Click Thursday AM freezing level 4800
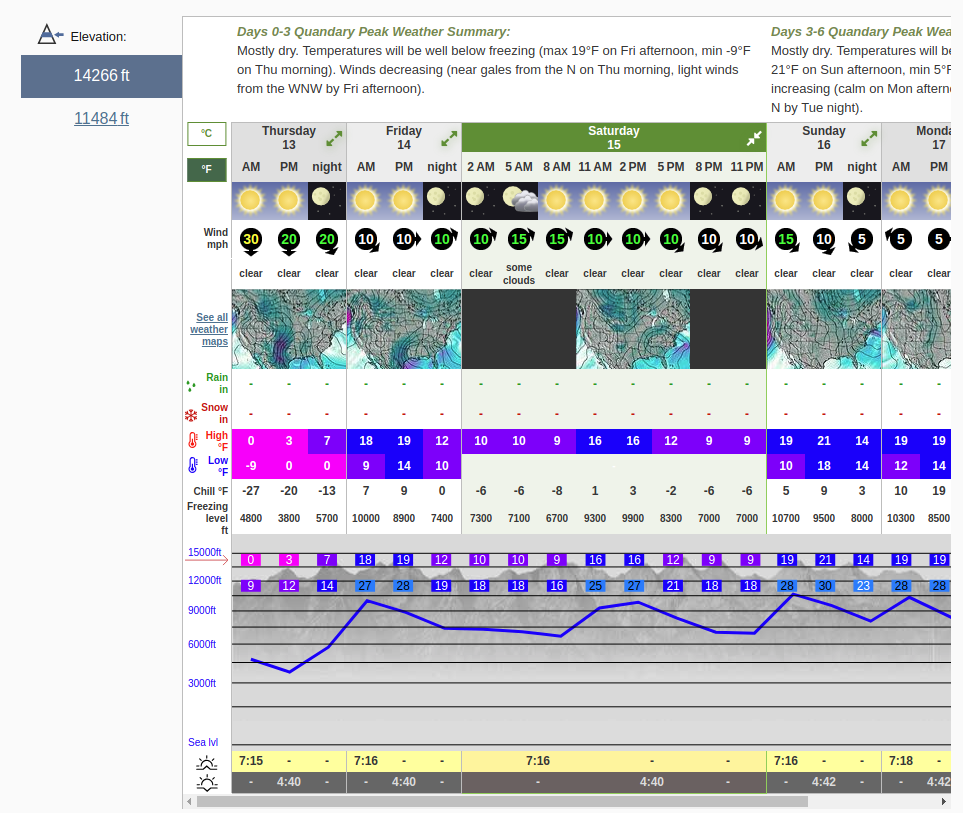Image resolution: width=963 pixels, height=813 pixels. pos(251,518)
